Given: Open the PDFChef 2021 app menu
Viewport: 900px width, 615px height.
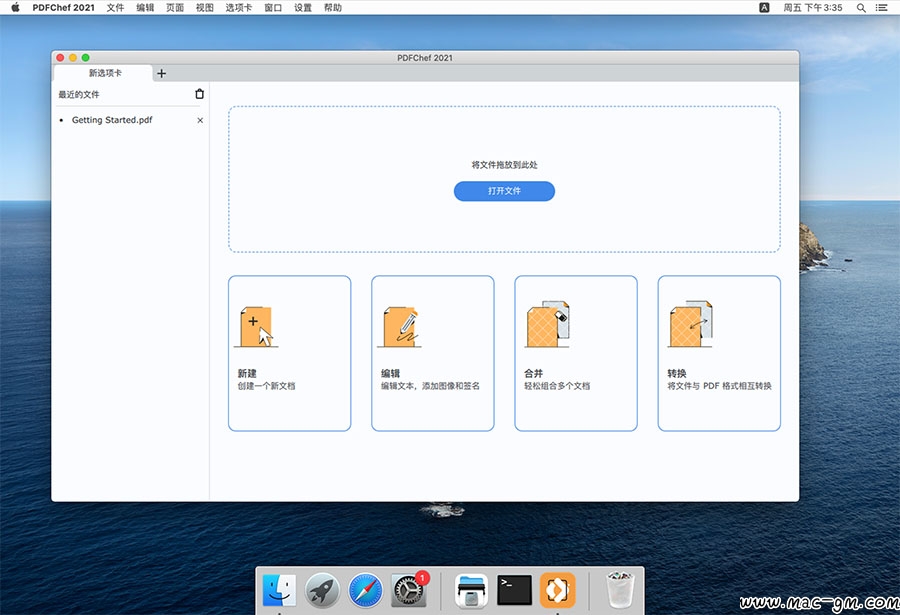Looking at the screenshot, I should point(63,7).
